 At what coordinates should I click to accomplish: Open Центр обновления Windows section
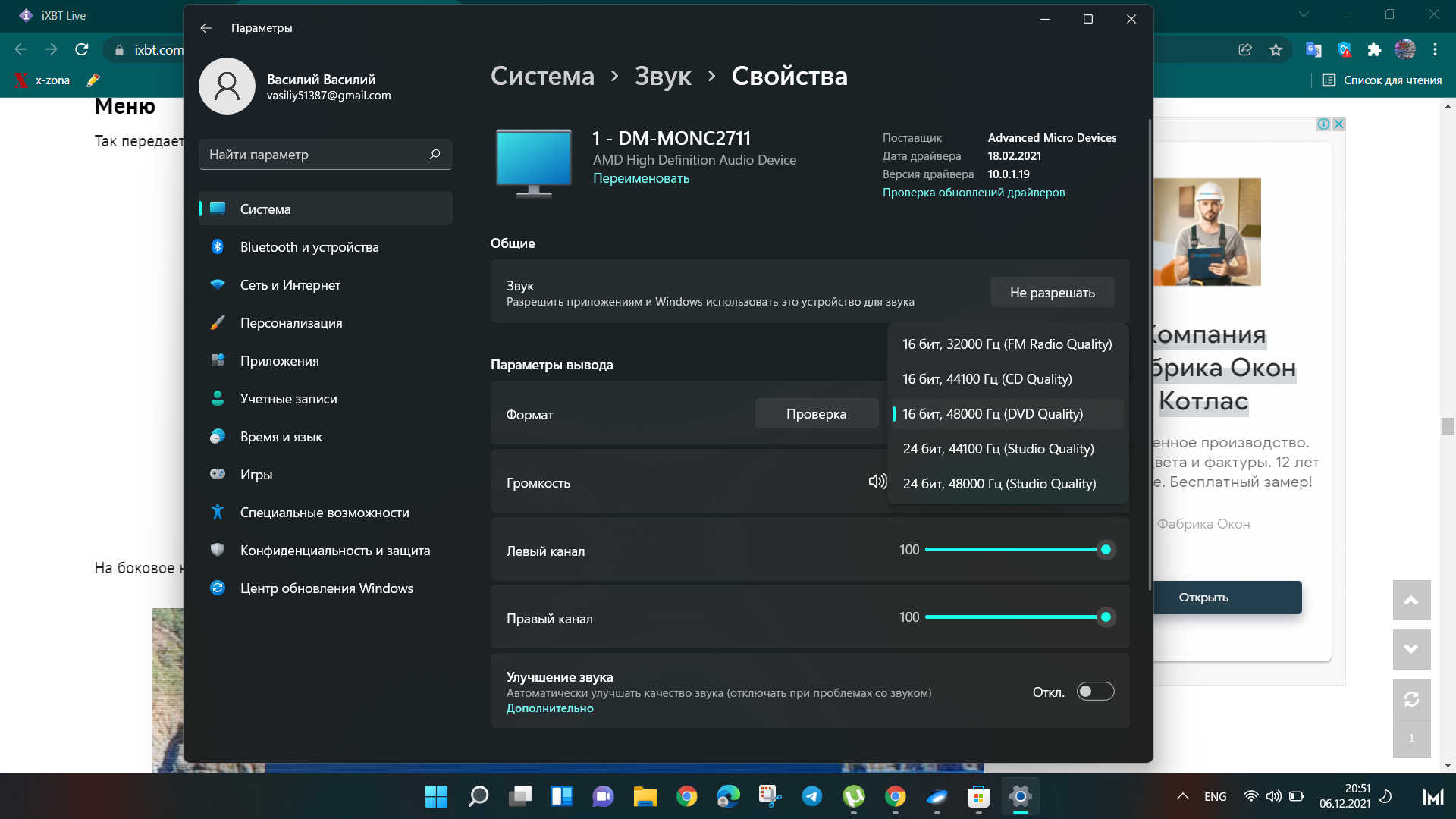326,588
